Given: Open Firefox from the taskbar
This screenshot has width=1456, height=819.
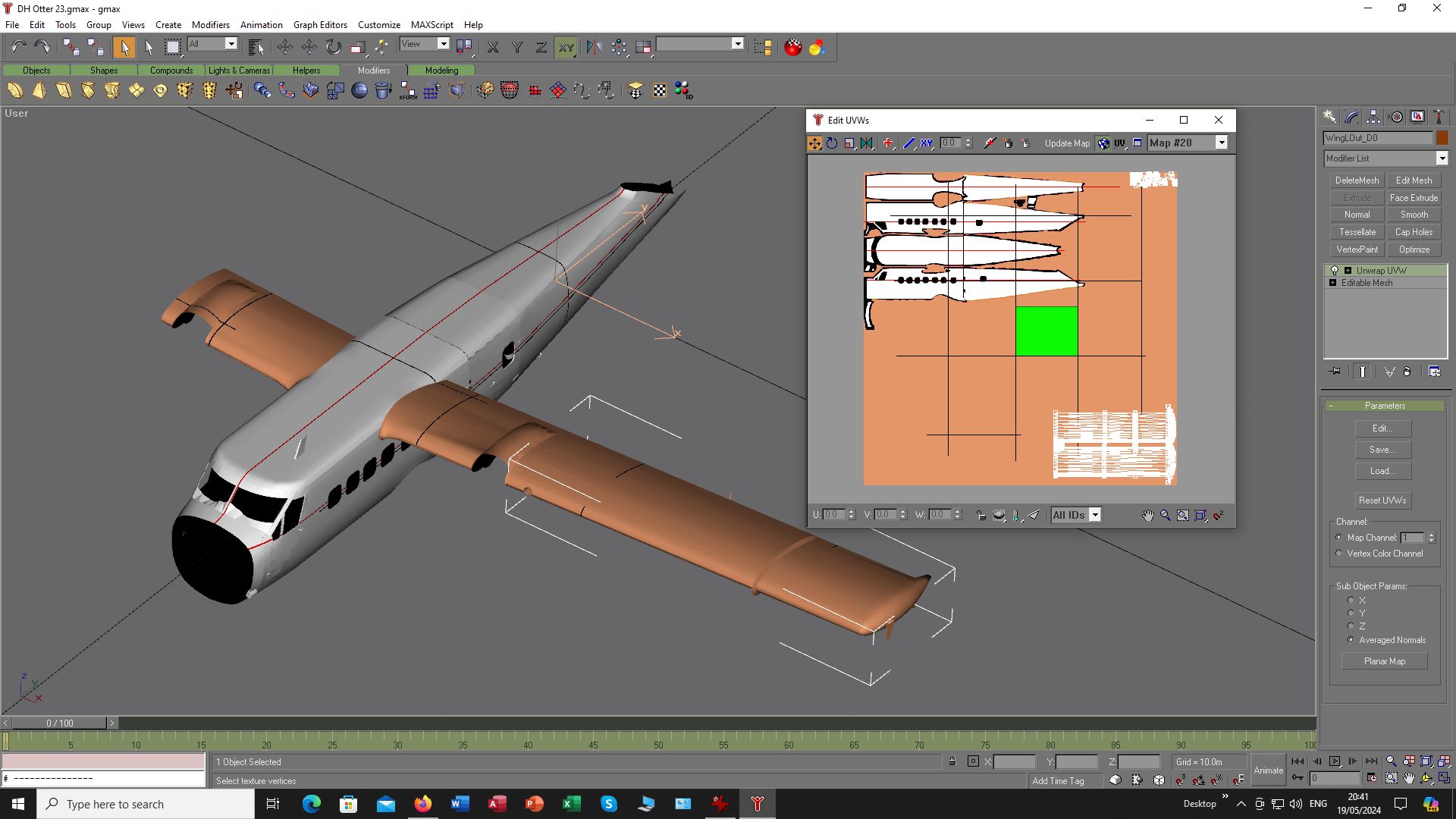Looking at the screenshot, I should [x=422, y=804].
